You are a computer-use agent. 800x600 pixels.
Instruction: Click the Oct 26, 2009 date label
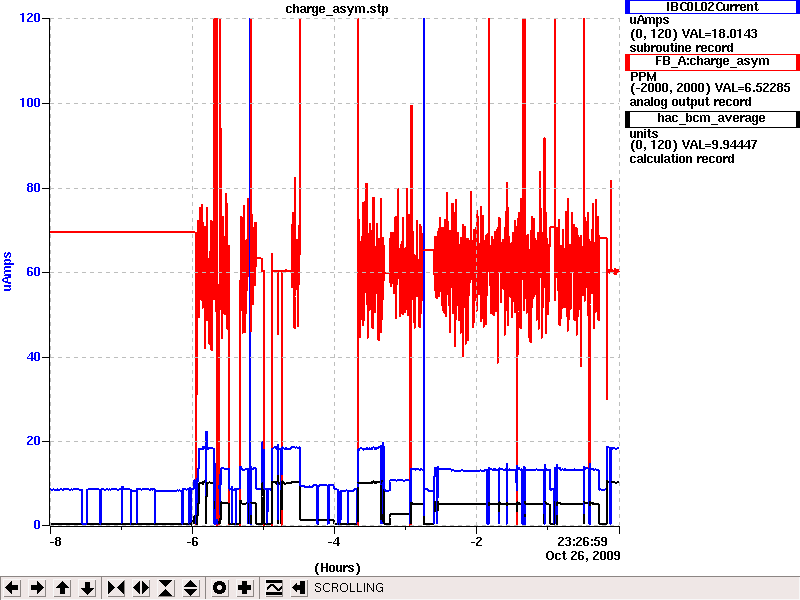click(583, 556)
